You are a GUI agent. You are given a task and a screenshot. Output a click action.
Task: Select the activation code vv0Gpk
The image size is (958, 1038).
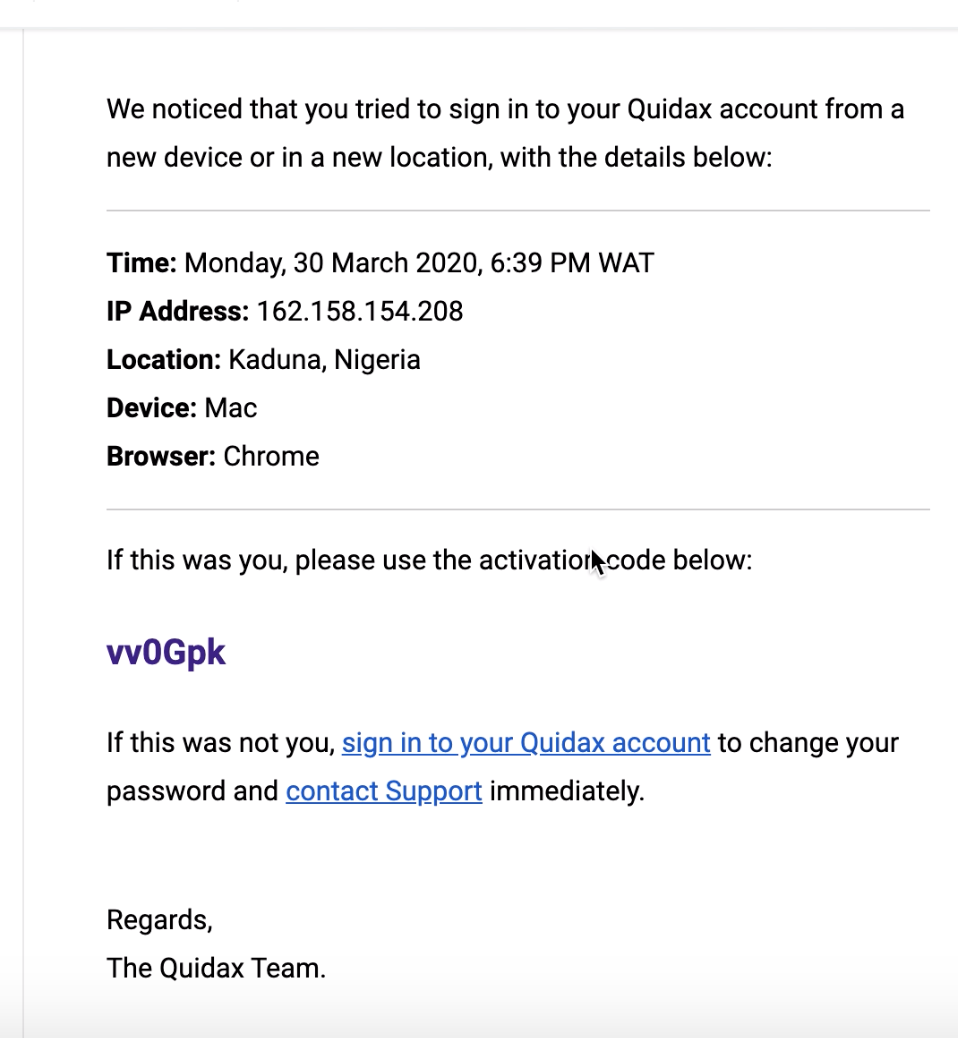click(166, 653)
